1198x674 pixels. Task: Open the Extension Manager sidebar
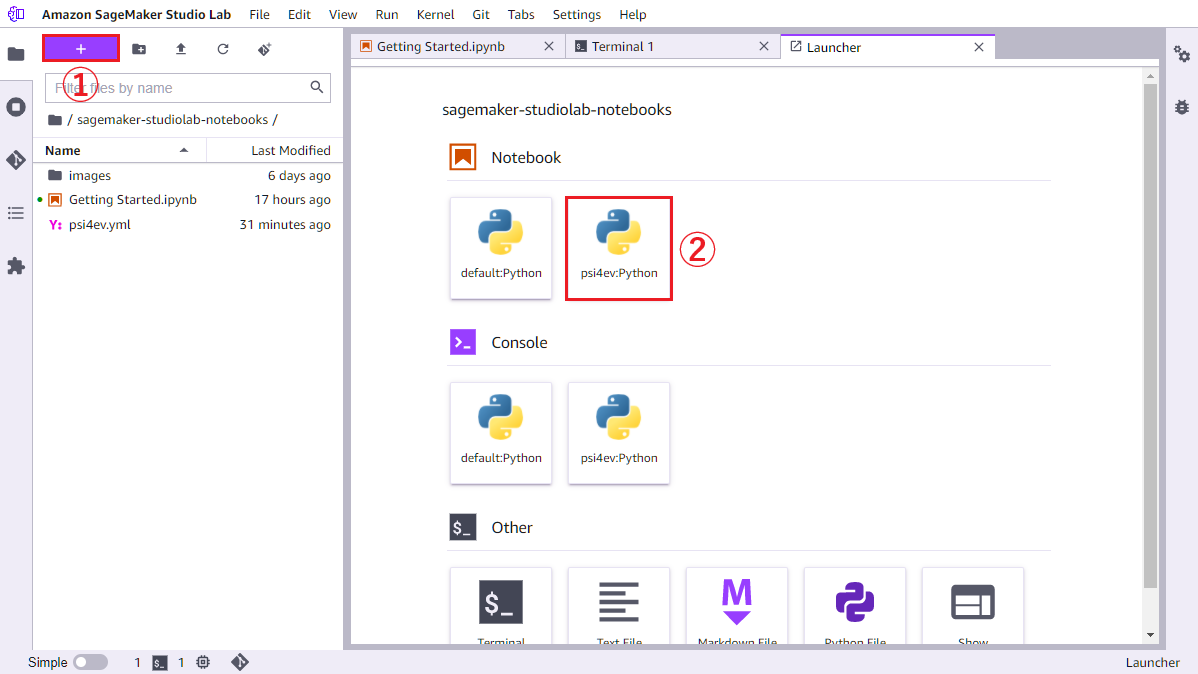(16, 265)
